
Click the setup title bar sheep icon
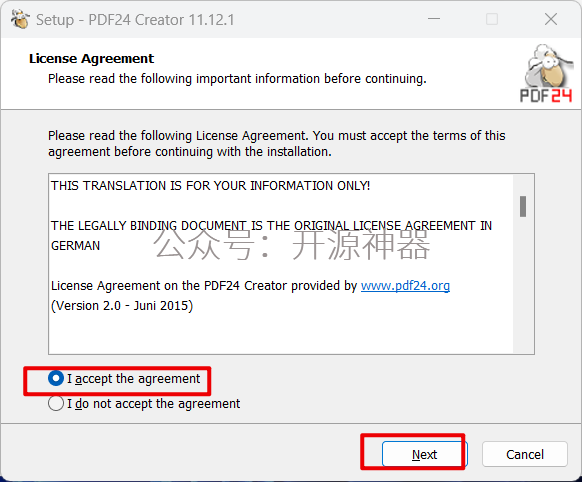pos(20,19)
